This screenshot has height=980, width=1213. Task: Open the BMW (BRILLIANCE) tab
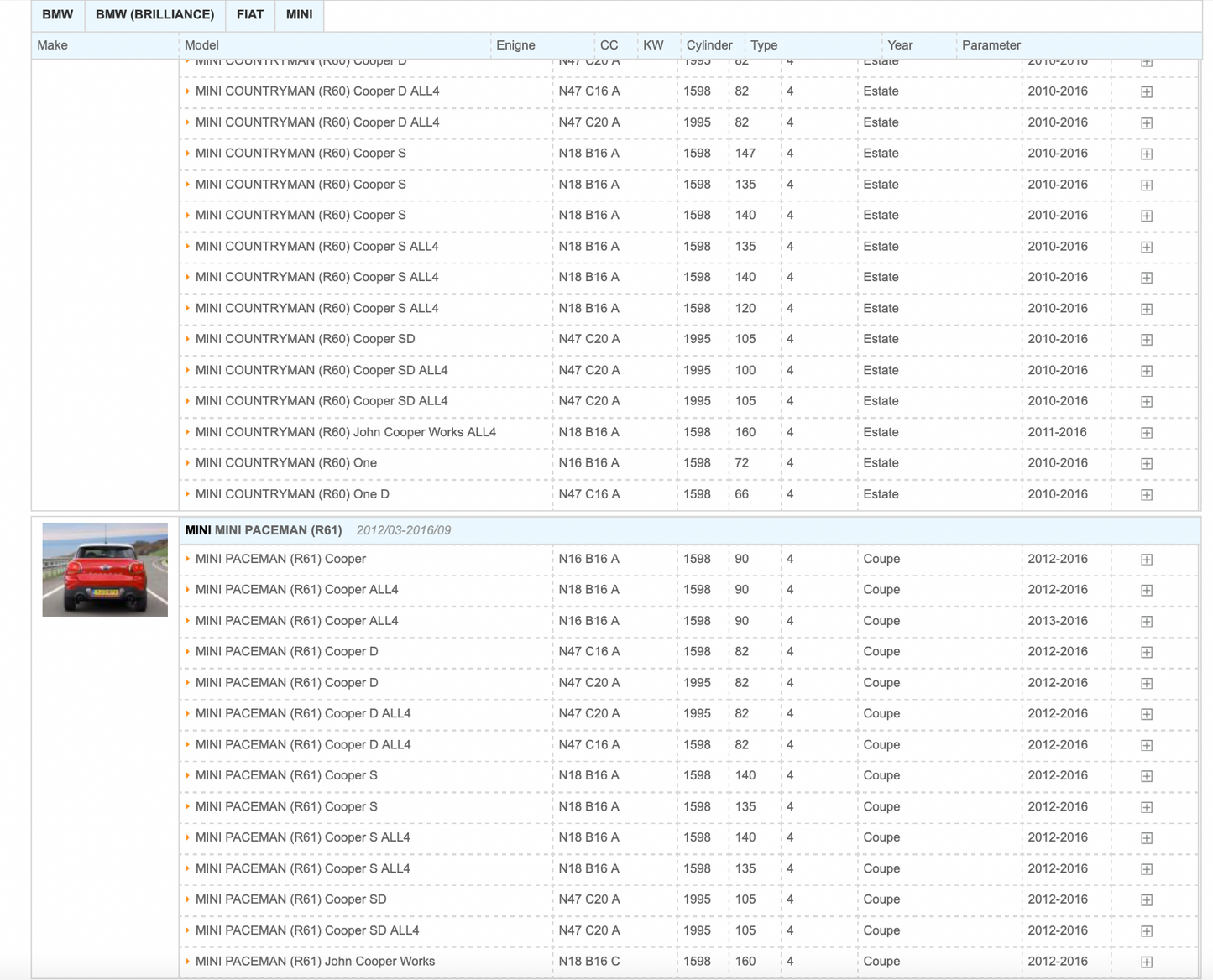point(154,15)
